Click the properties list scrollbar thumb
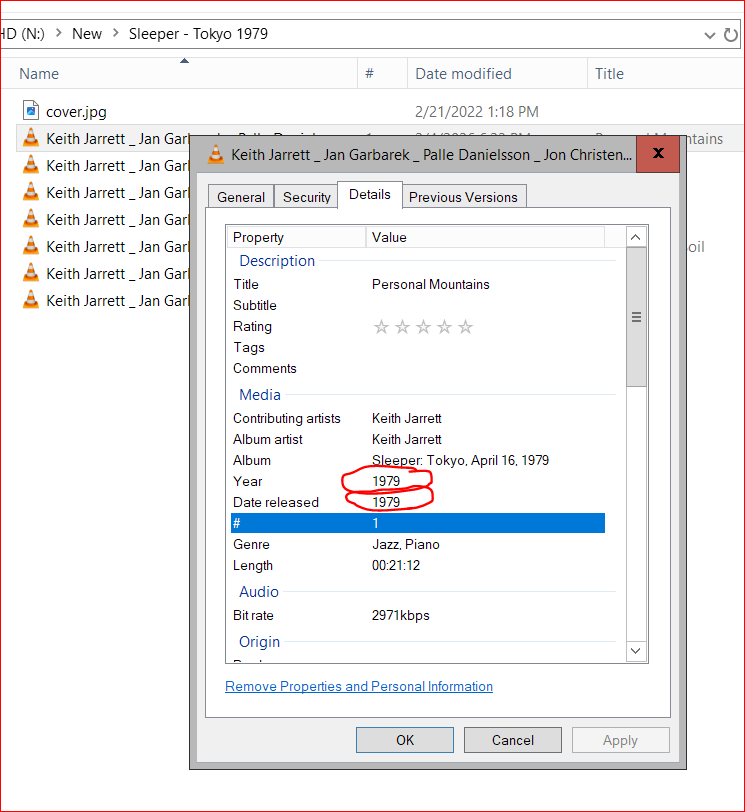 click(x=636, y=317)
